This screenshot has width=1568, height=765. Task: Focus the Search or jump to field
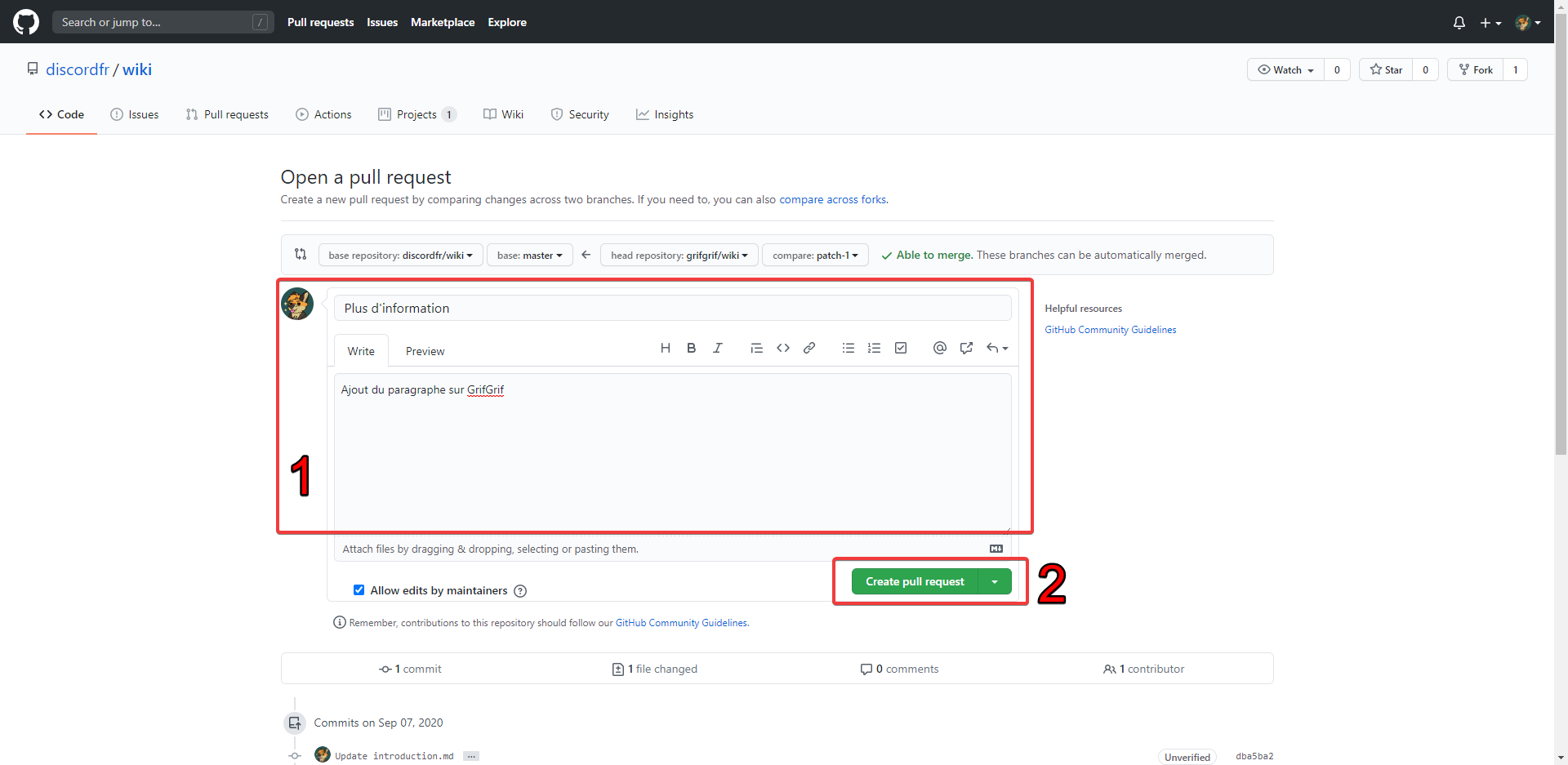point(163,22)
